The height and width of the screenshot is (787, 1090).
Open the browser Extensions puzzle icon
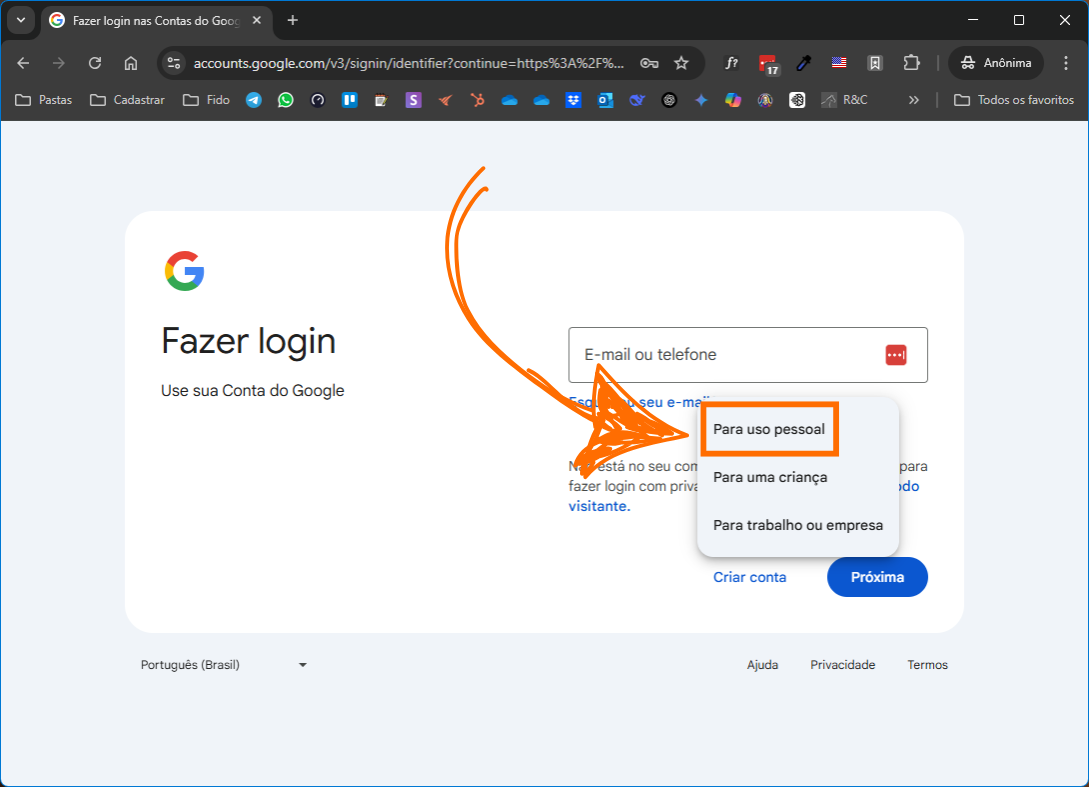(x=911, y=63)
